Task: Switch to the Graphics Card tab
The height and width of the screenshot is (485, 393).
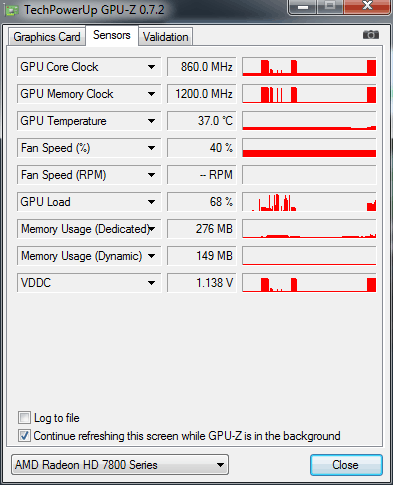Action: [47, 37]
